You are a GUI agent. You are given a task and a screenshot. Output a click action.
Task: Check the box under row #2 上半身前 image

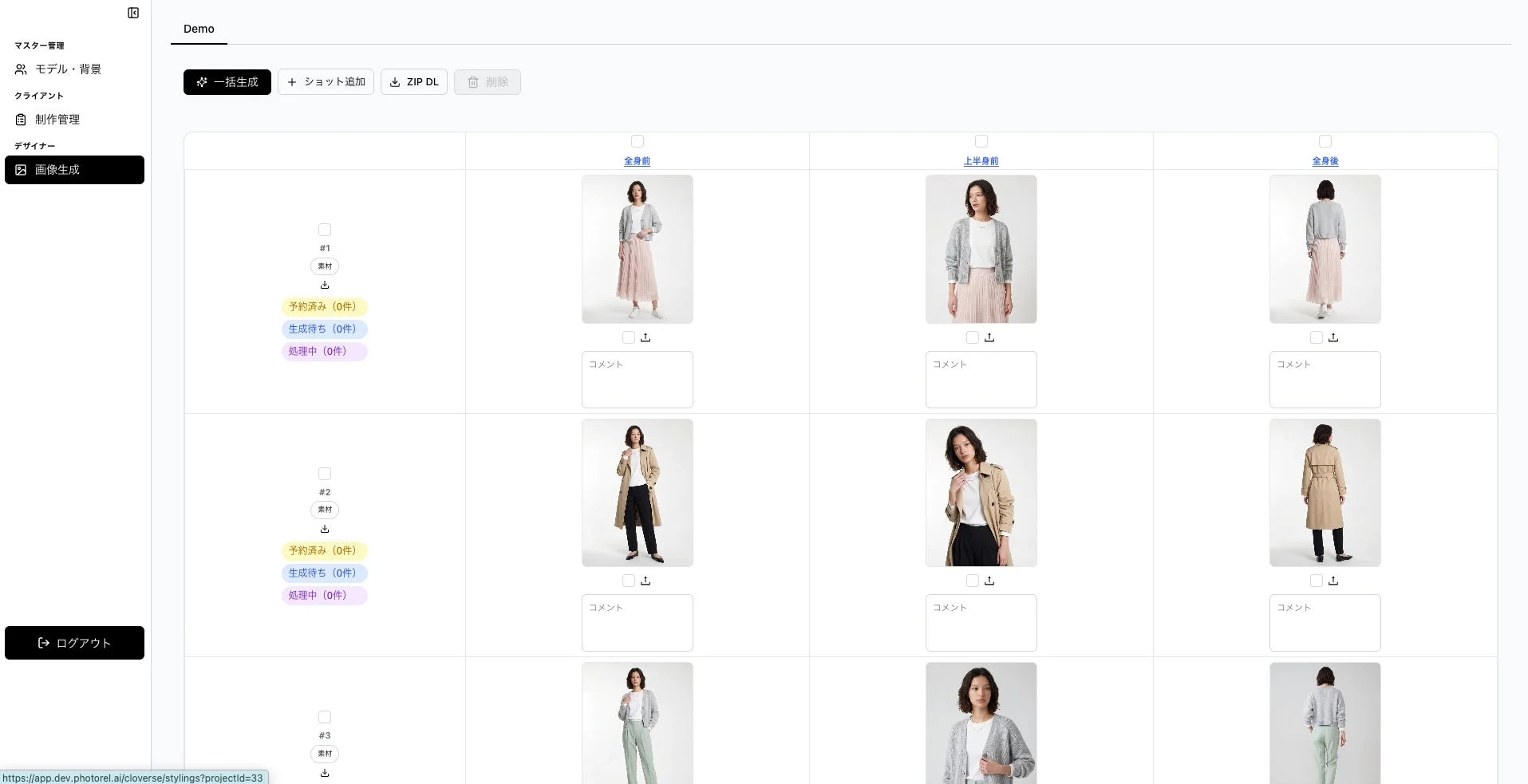(x=973, y=581)
